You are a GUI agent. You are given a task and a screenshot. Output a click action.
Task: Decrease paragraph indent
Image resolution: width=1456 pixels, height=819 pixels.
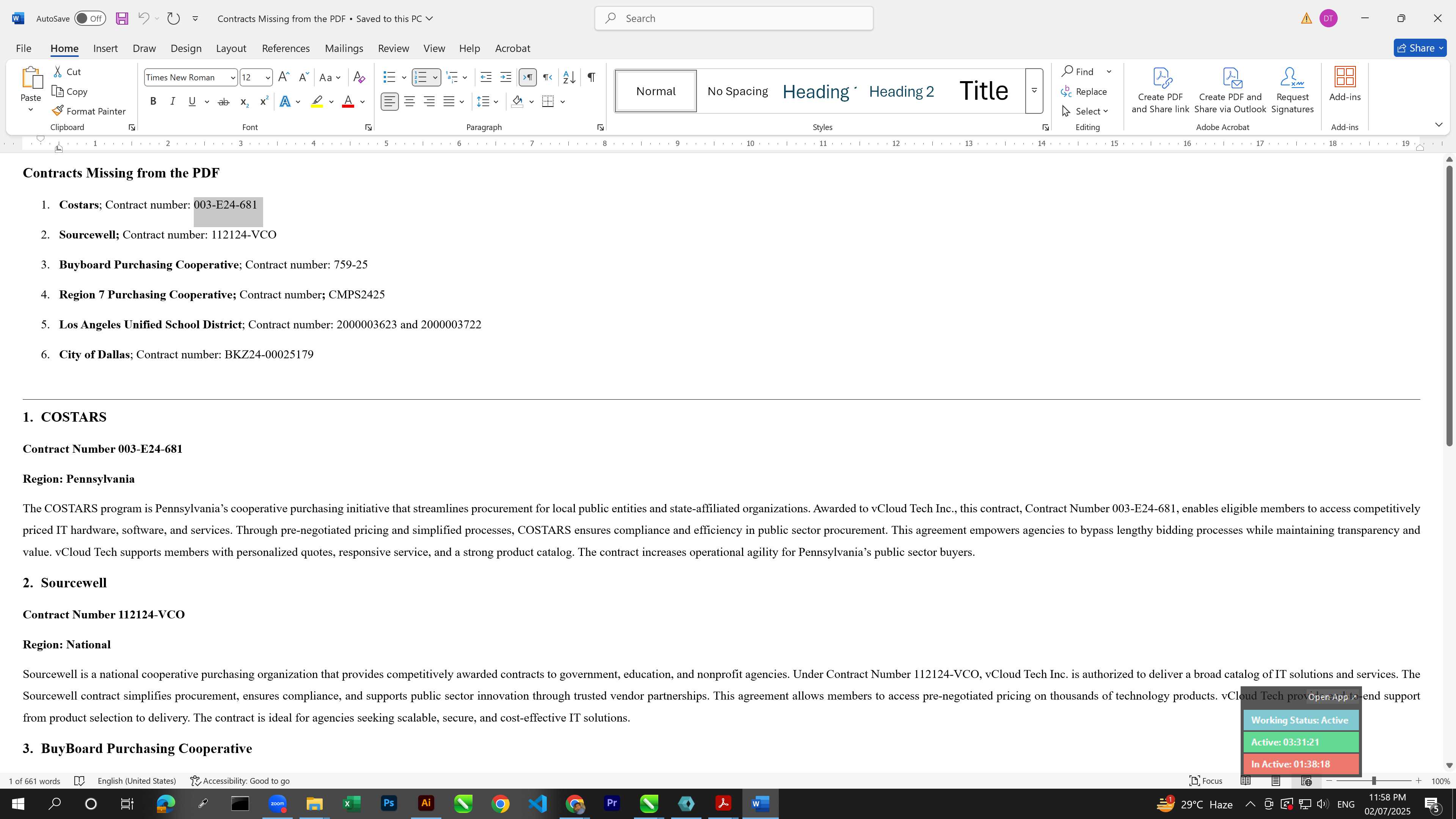pos(485,77)
